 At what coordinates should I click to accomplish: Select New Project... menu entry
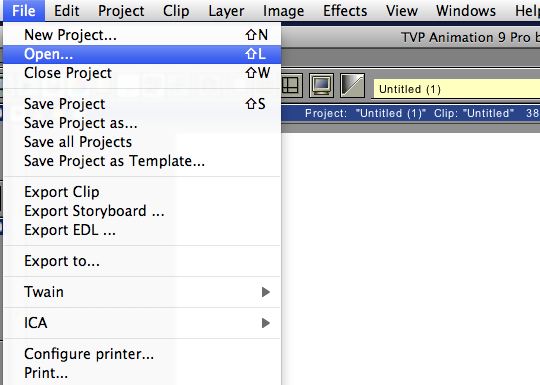[142, 35]
